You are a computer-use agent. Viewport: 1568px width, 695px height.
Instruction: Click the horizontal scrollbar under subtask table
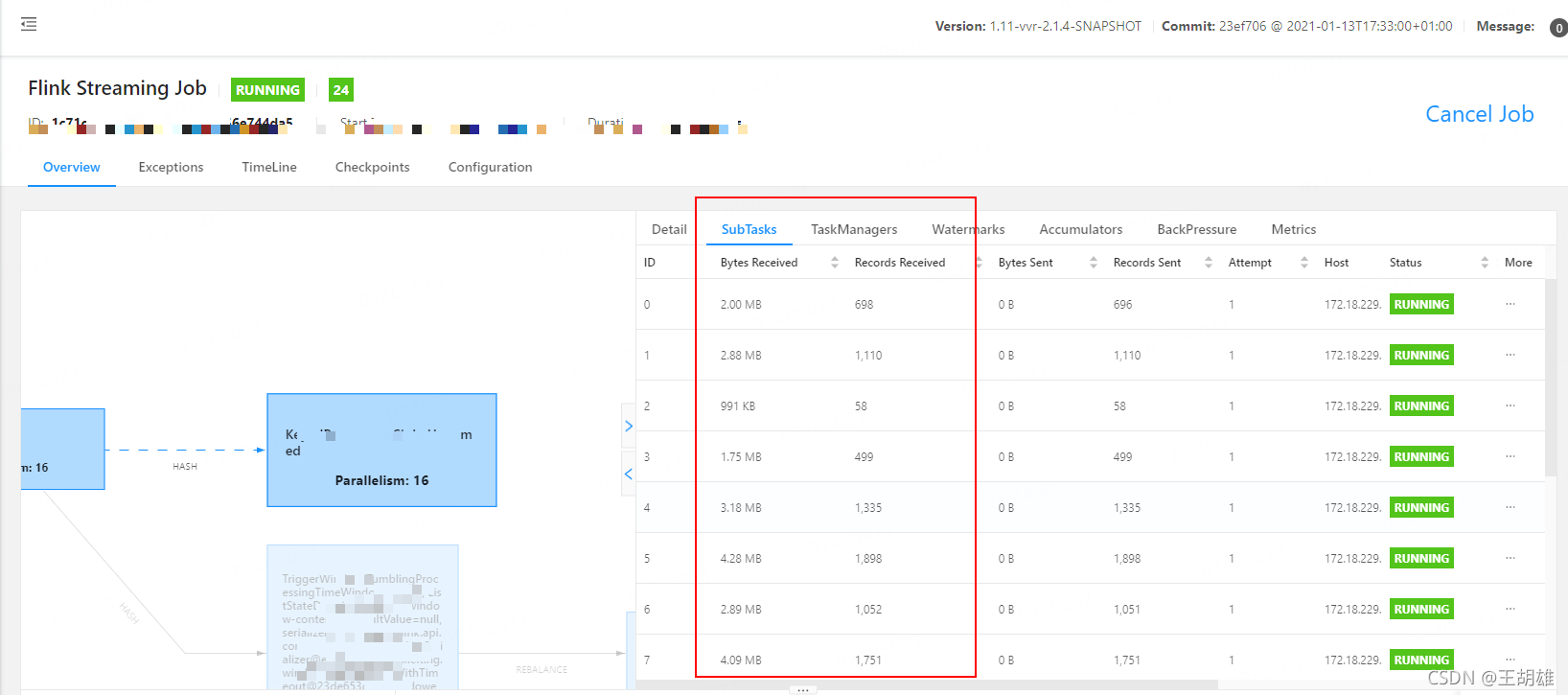click(x=927, y=684)
